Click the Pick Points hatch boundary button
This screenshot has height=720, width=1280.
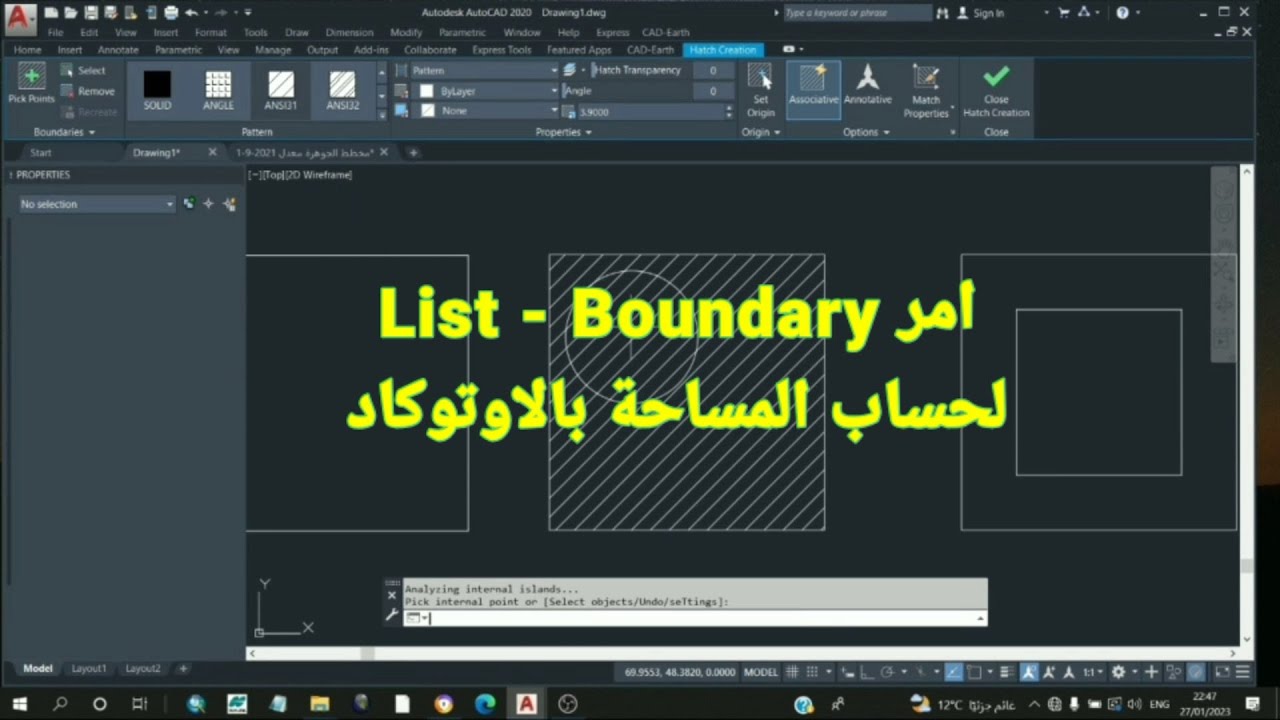pyautogui.click(x=31, y=85)
